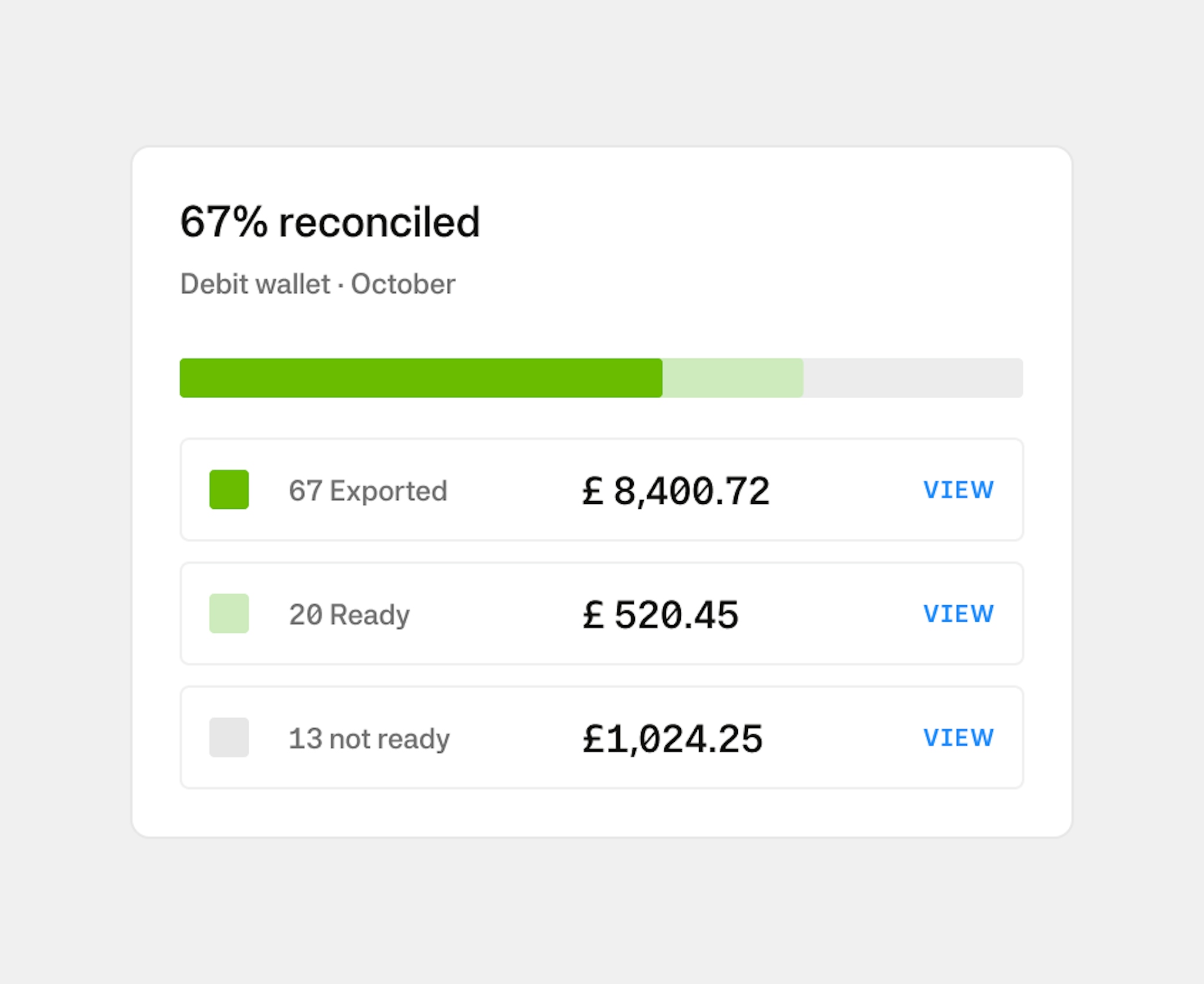Open VIEW for the 13 not ready transactions
The height and width of the screenshot is (984, 1204).
coord(959,737)
